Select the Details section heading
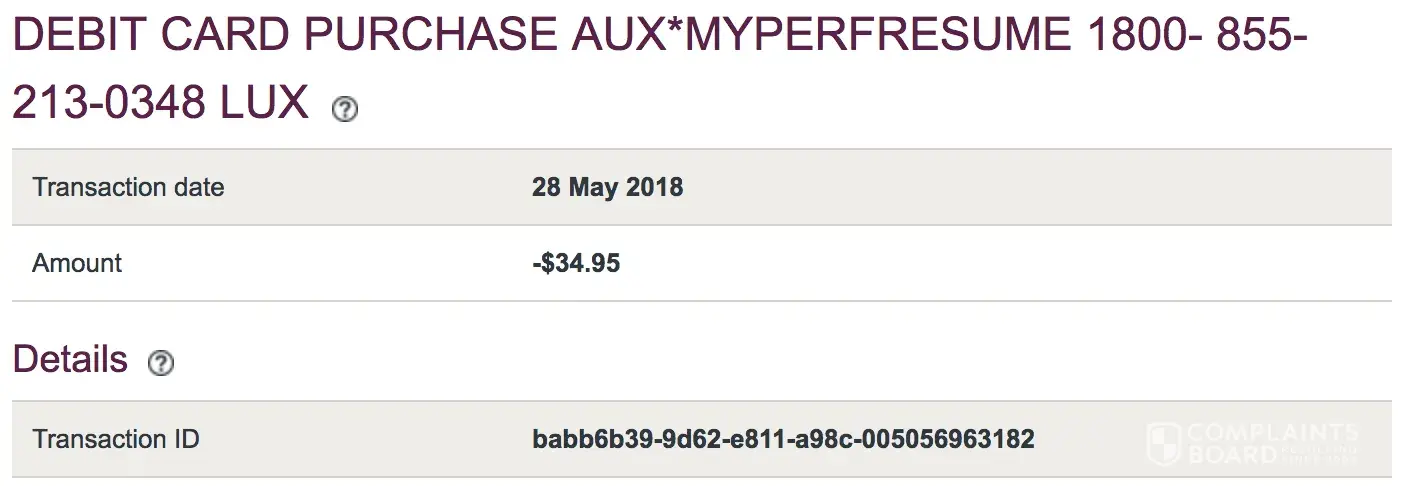The height and width of the screenshot is (486, 1408). (x=70, y=359)
